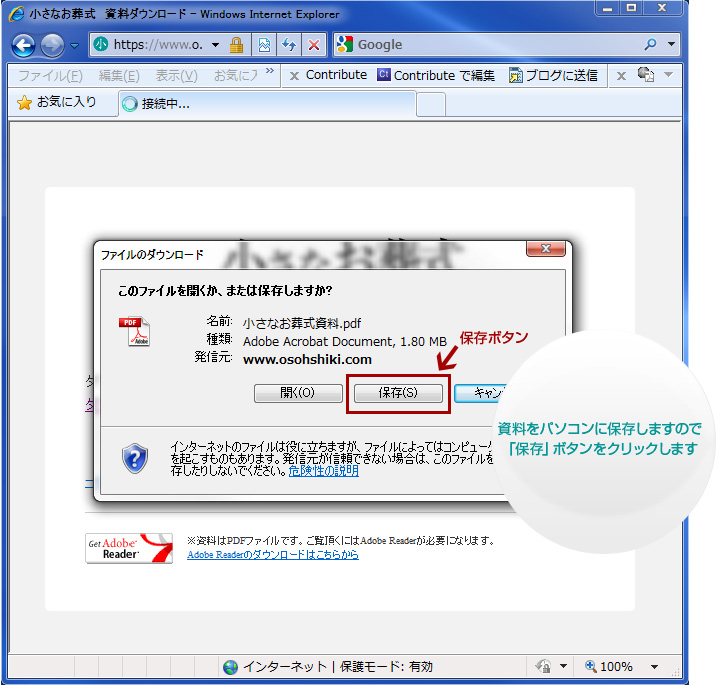Click the file name 小さなお葬式資料.pdf text
The image size is (716, 685).
[302, 323]
